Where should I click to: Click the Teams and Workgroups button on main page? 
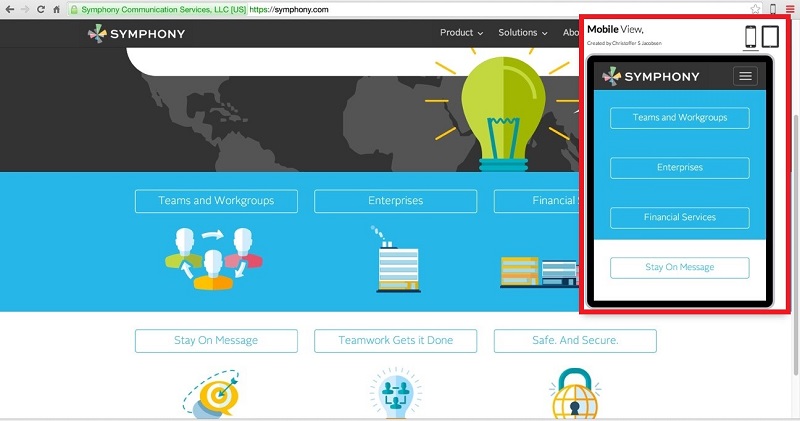pyautogui.click(x=216, y=201)
